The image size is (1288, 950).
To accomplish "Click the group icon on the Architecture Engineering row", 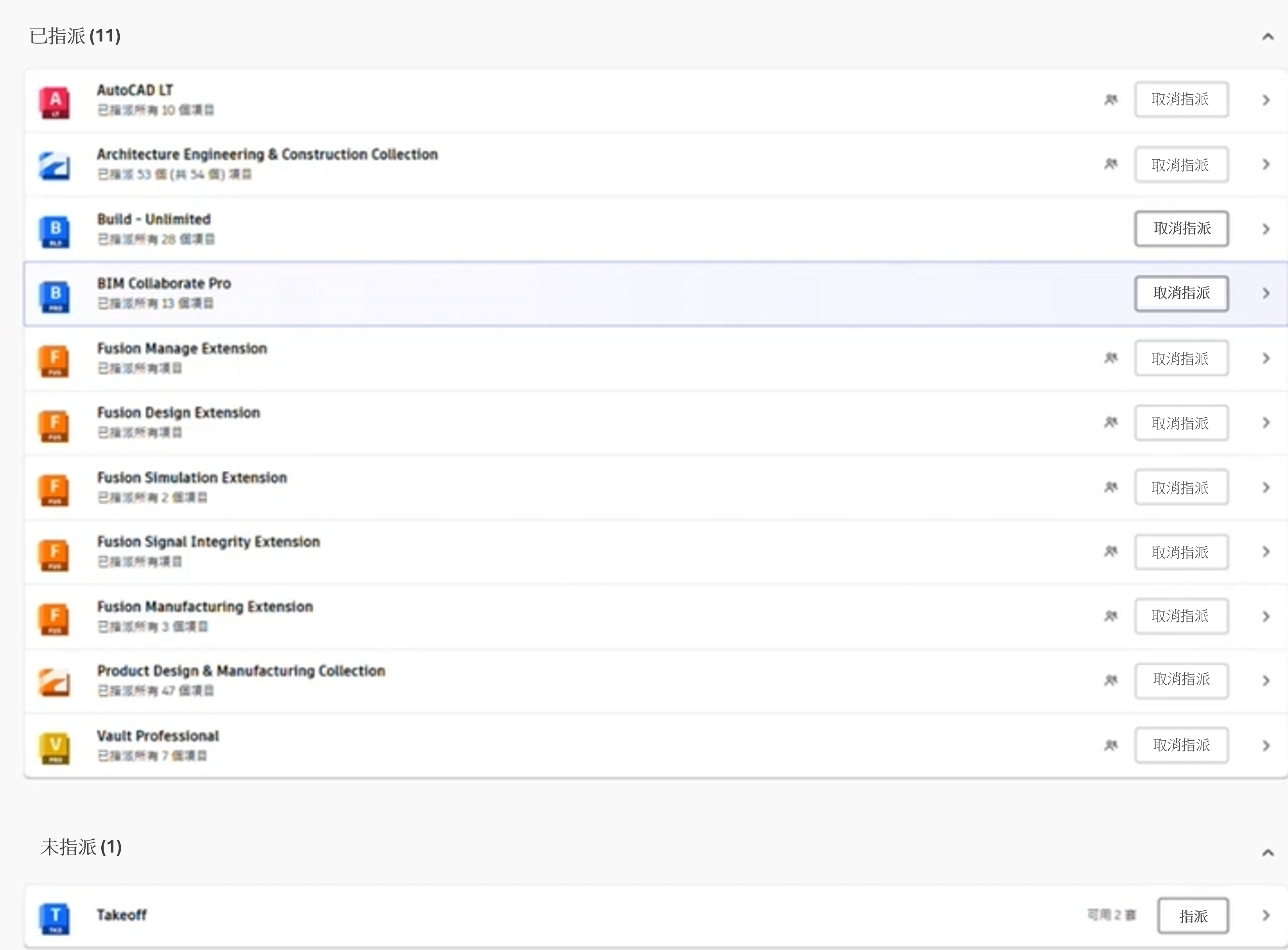I will pos(1111,164).
